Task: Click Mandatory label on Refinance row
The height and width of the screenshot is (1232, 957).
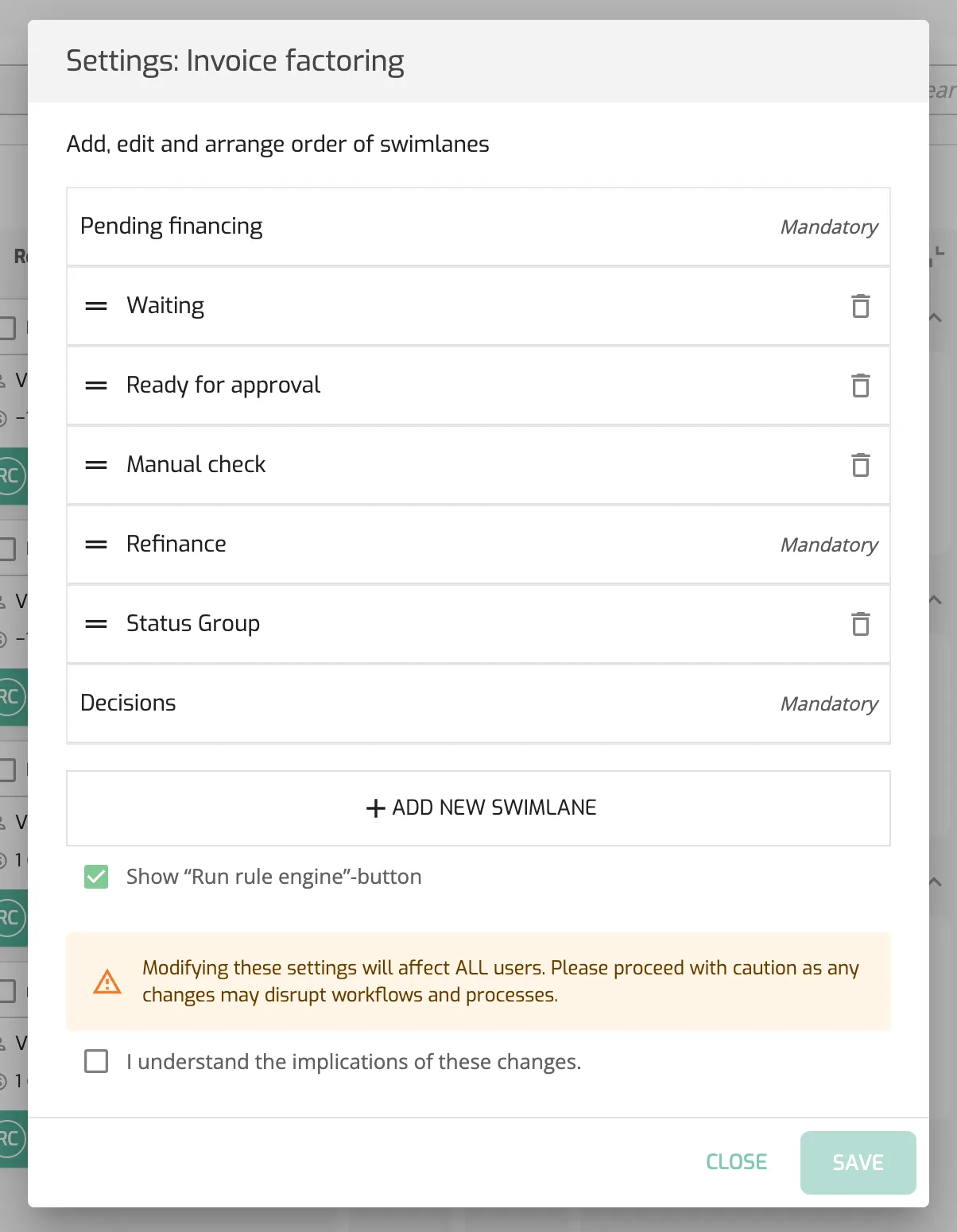Action: [x=829, y=545]
